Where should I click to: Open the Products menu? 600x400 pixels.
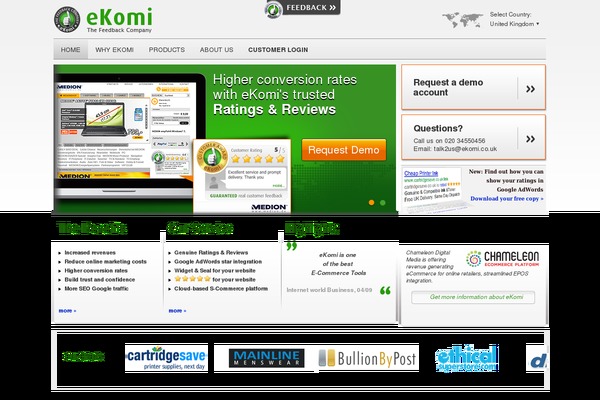[166, 50]
